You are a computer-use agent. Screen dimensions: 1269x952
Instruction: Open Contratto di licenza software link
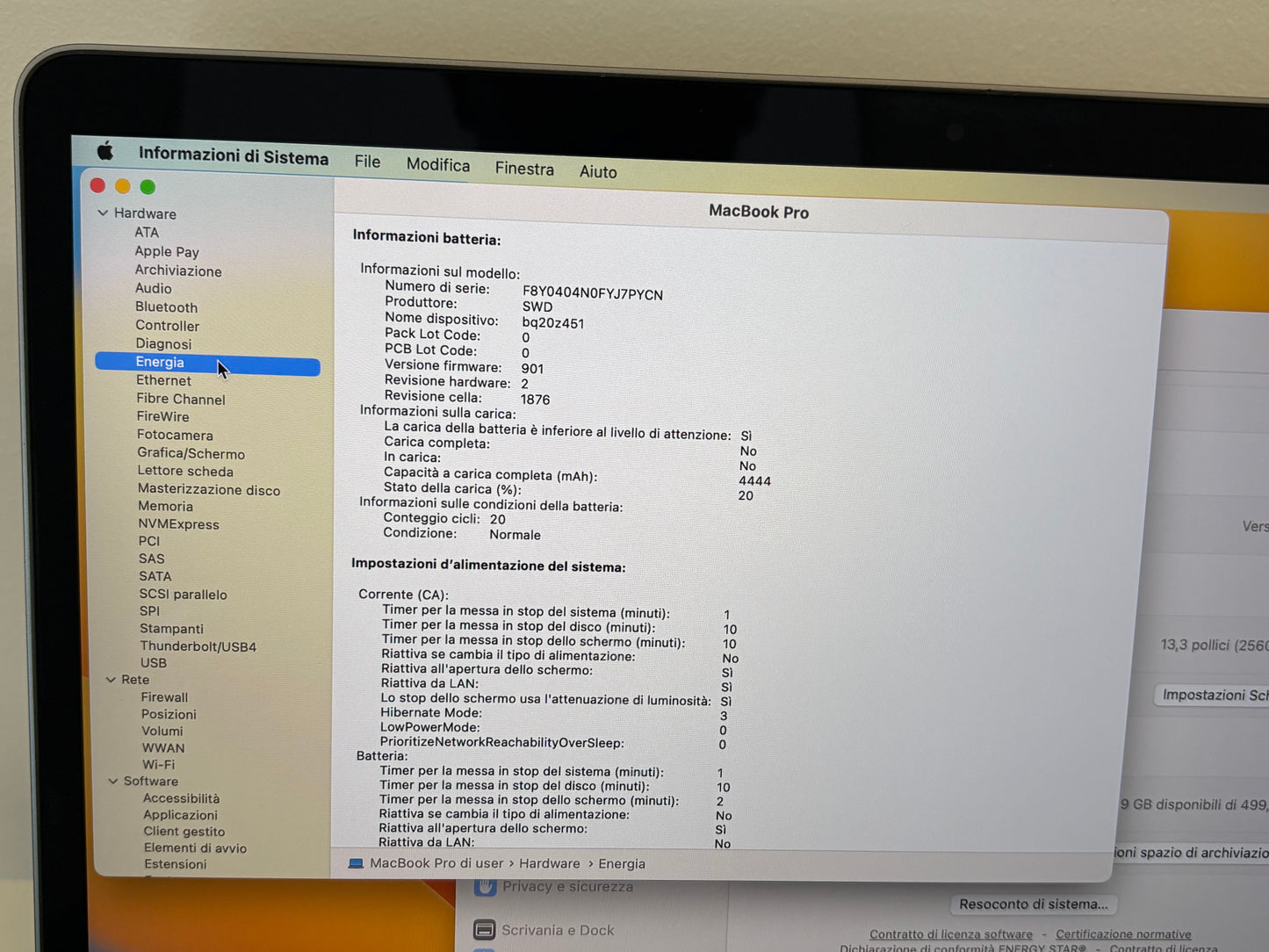point(951,934)
